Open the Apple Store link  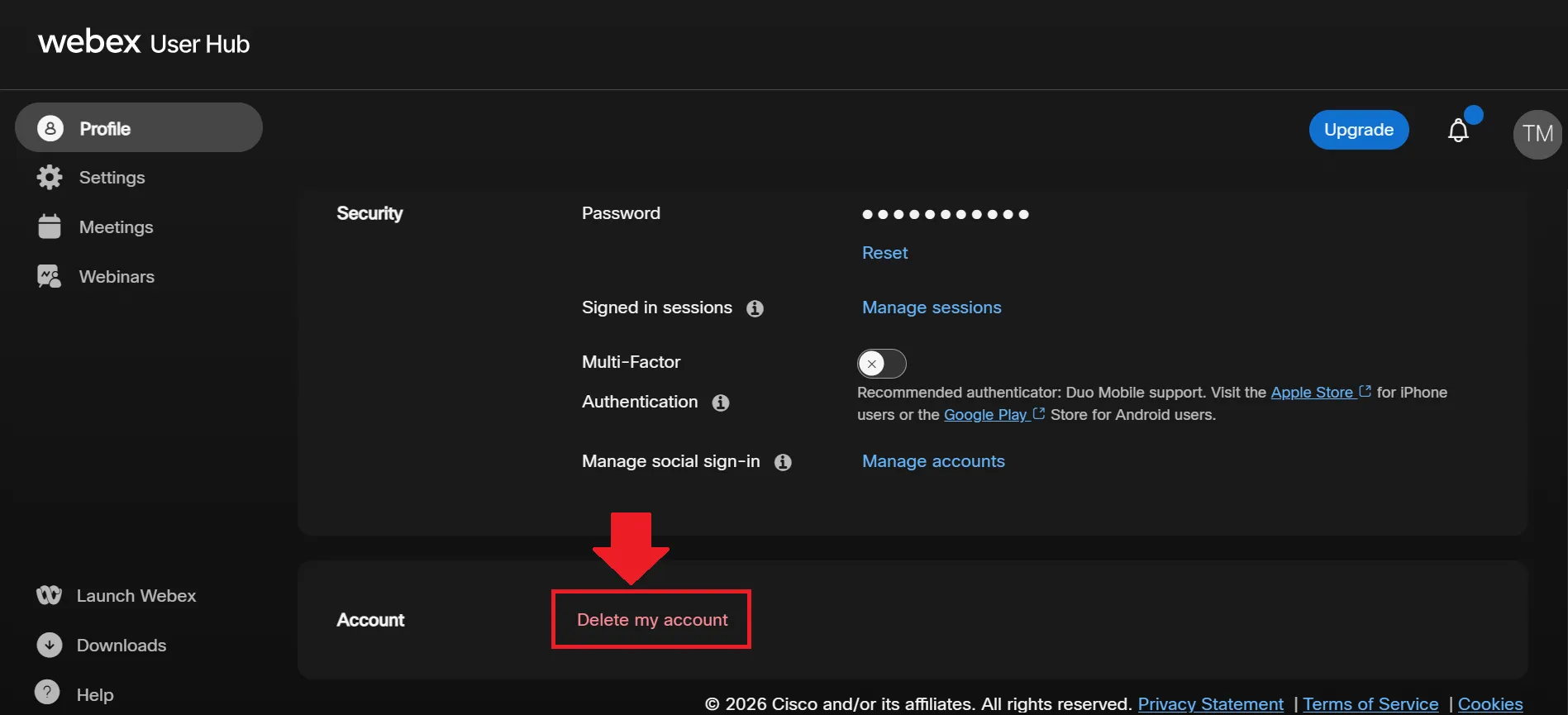[1321, 393]
